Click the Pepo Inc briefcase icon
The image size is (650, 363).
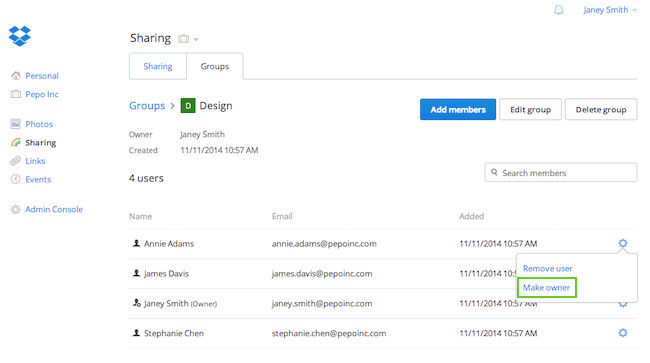click(16, 94)
